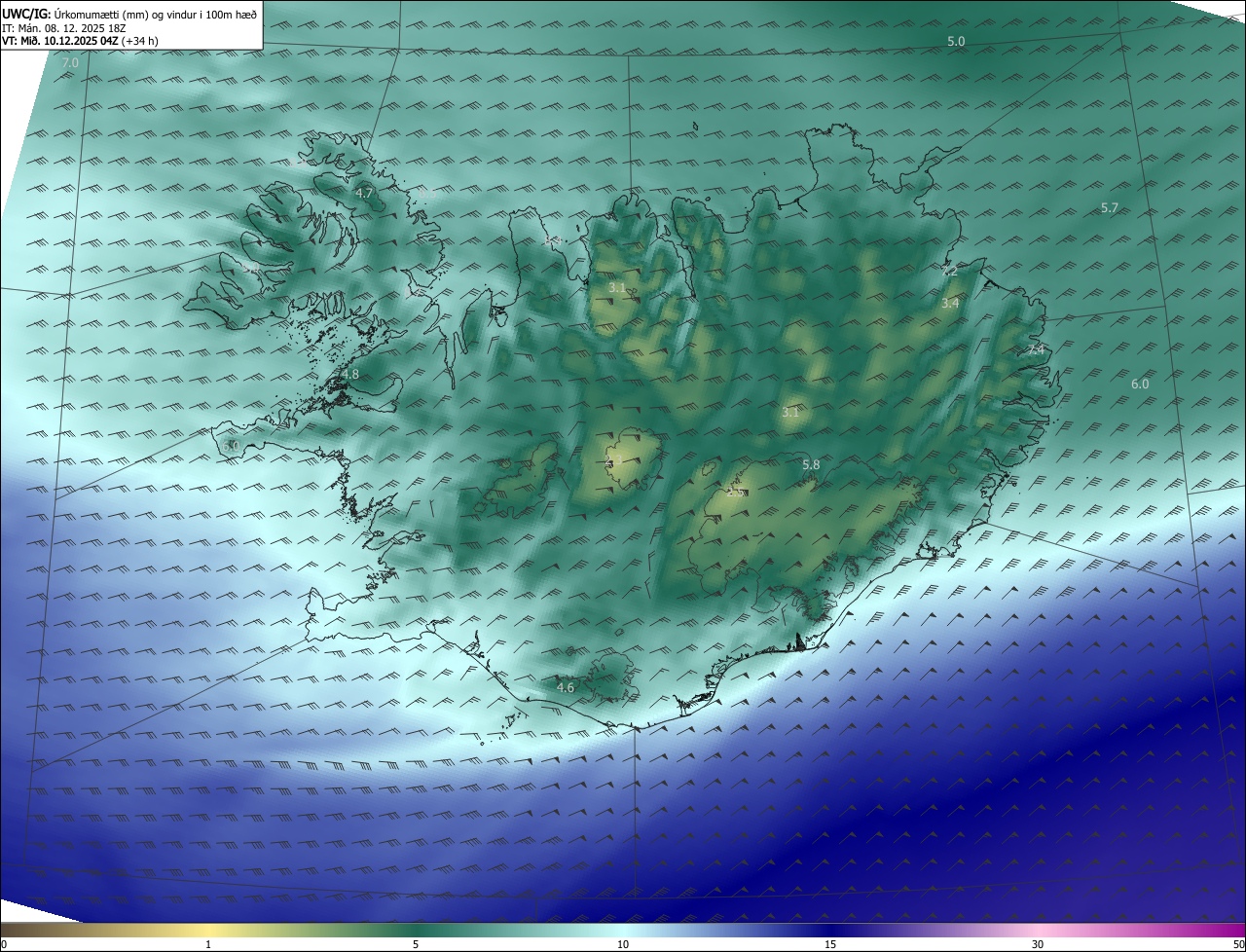Click the title 'Úrkomumætti (mm) og vindur í 100m hæð'

[x=155, y=14]
